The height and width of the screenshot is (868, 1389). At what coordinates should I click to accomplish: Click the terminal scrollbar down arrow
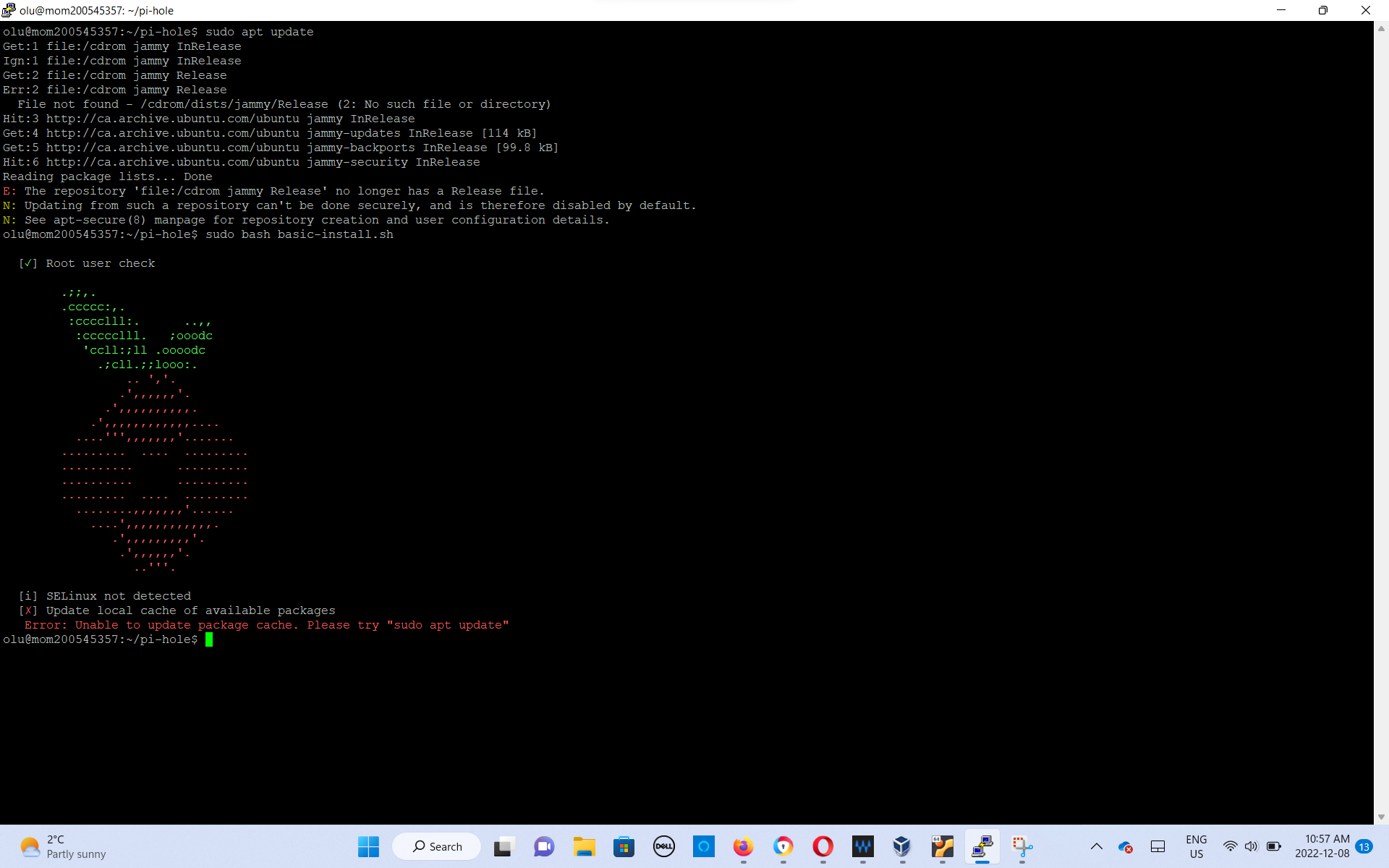point(1380,817)
